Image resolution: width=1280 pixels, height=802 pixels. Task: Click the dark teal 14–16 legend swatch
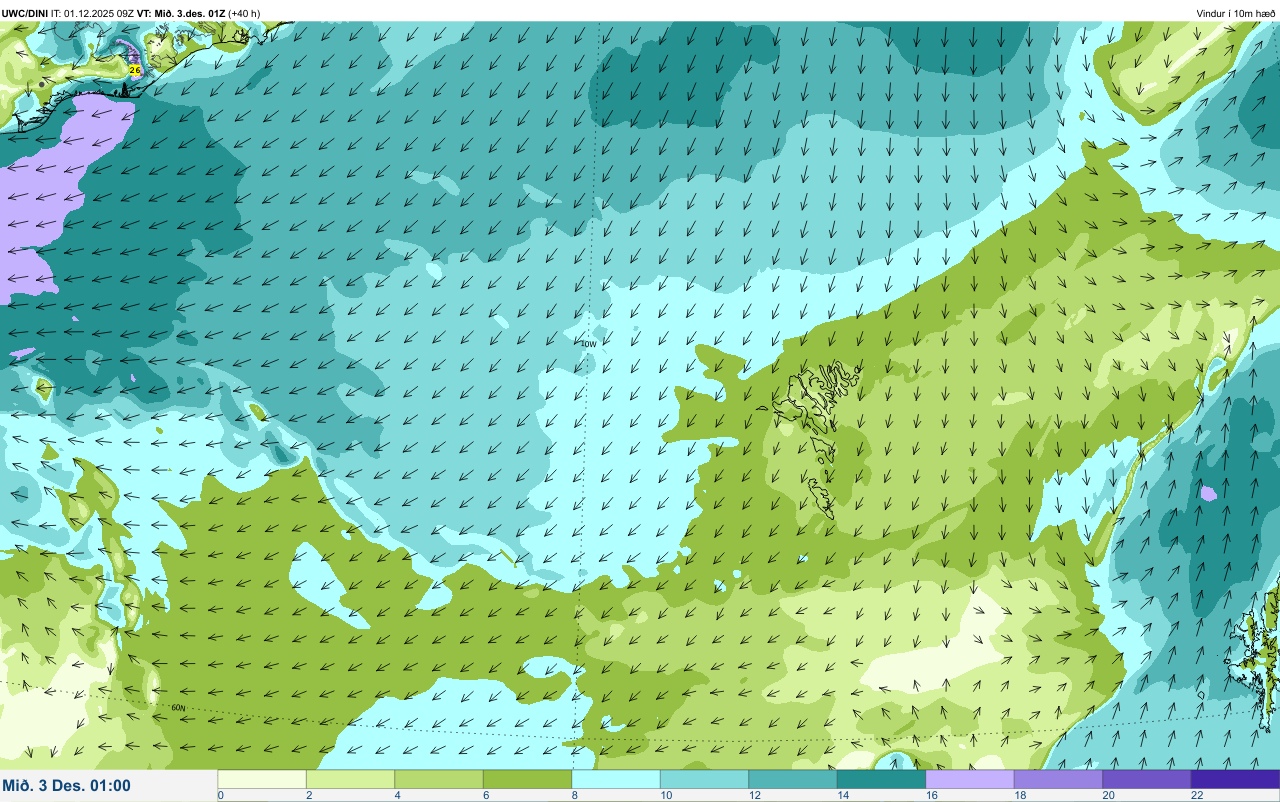[x=881, y=779]
